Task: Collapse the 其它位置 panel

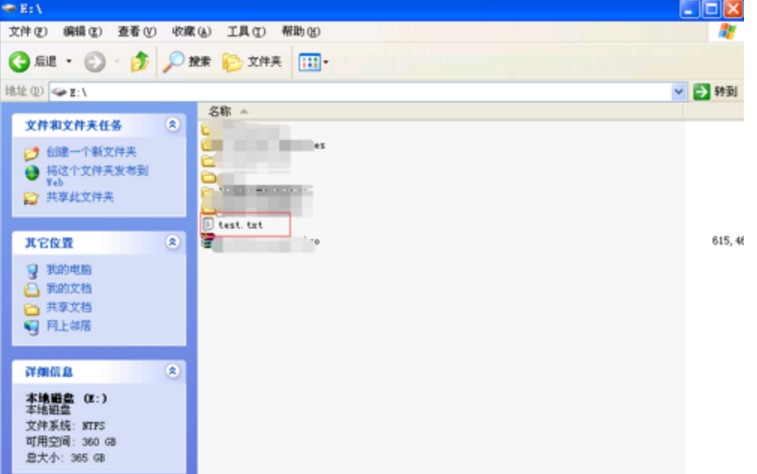Action: click(x=172, y=242)
